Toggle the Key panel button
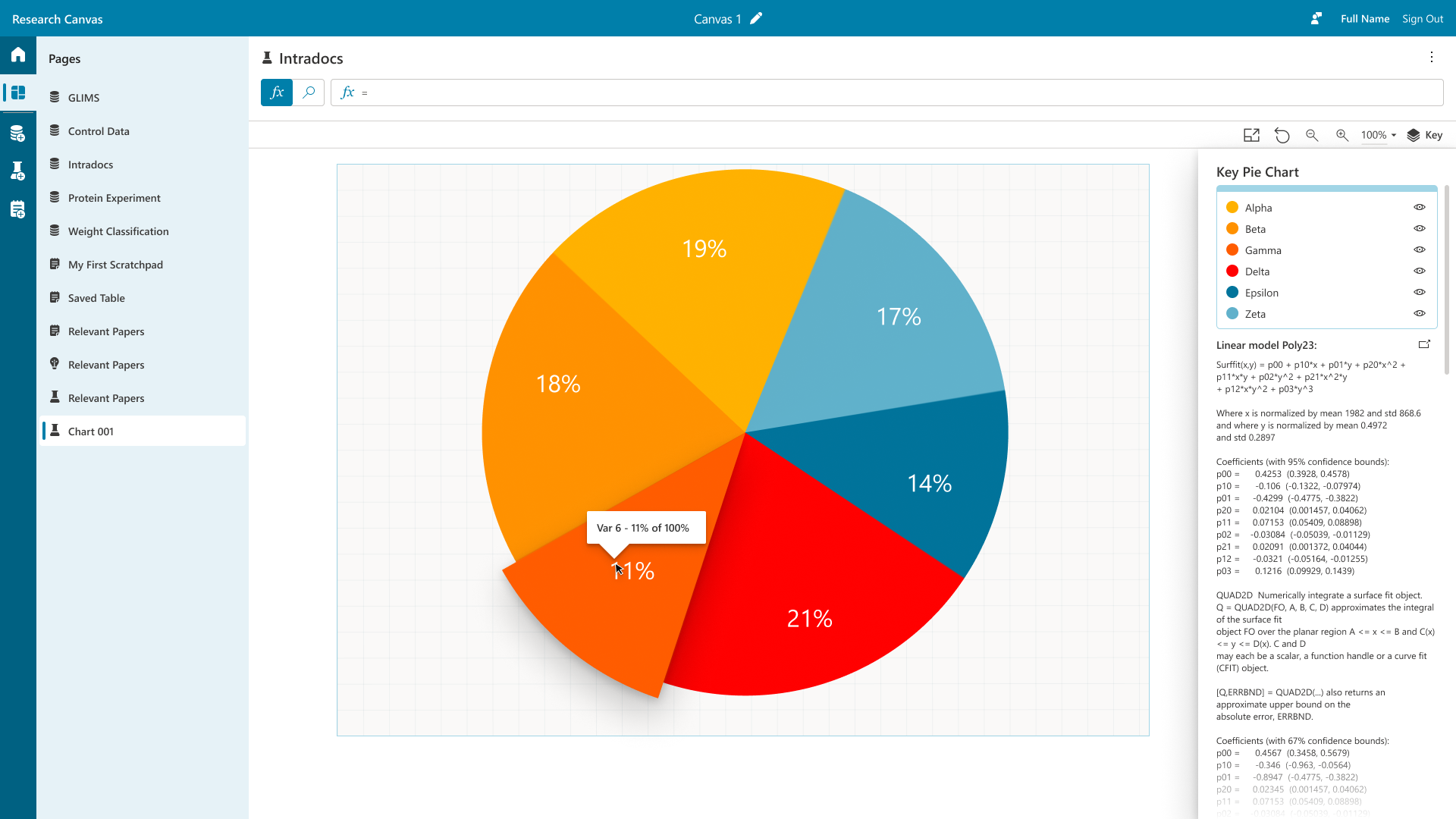The width and height of the screenshot is (1456, 819). (1425, 135)
